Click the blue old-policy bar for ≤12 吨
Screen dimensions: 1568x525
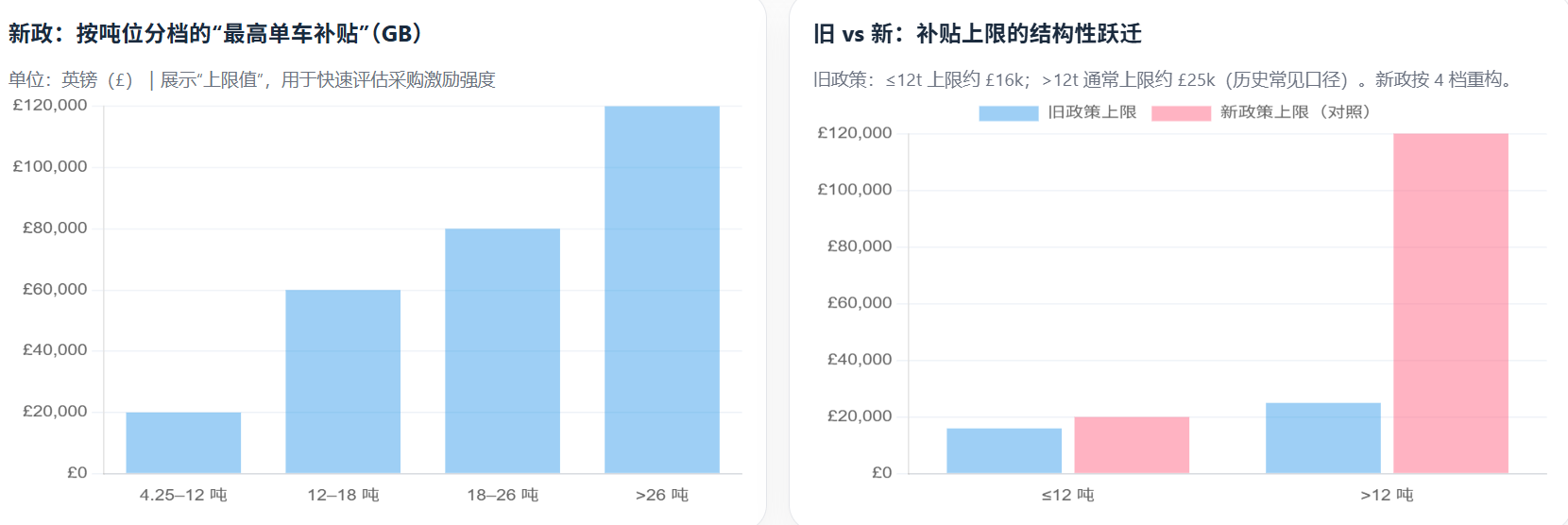click(x=1004, y=450)
